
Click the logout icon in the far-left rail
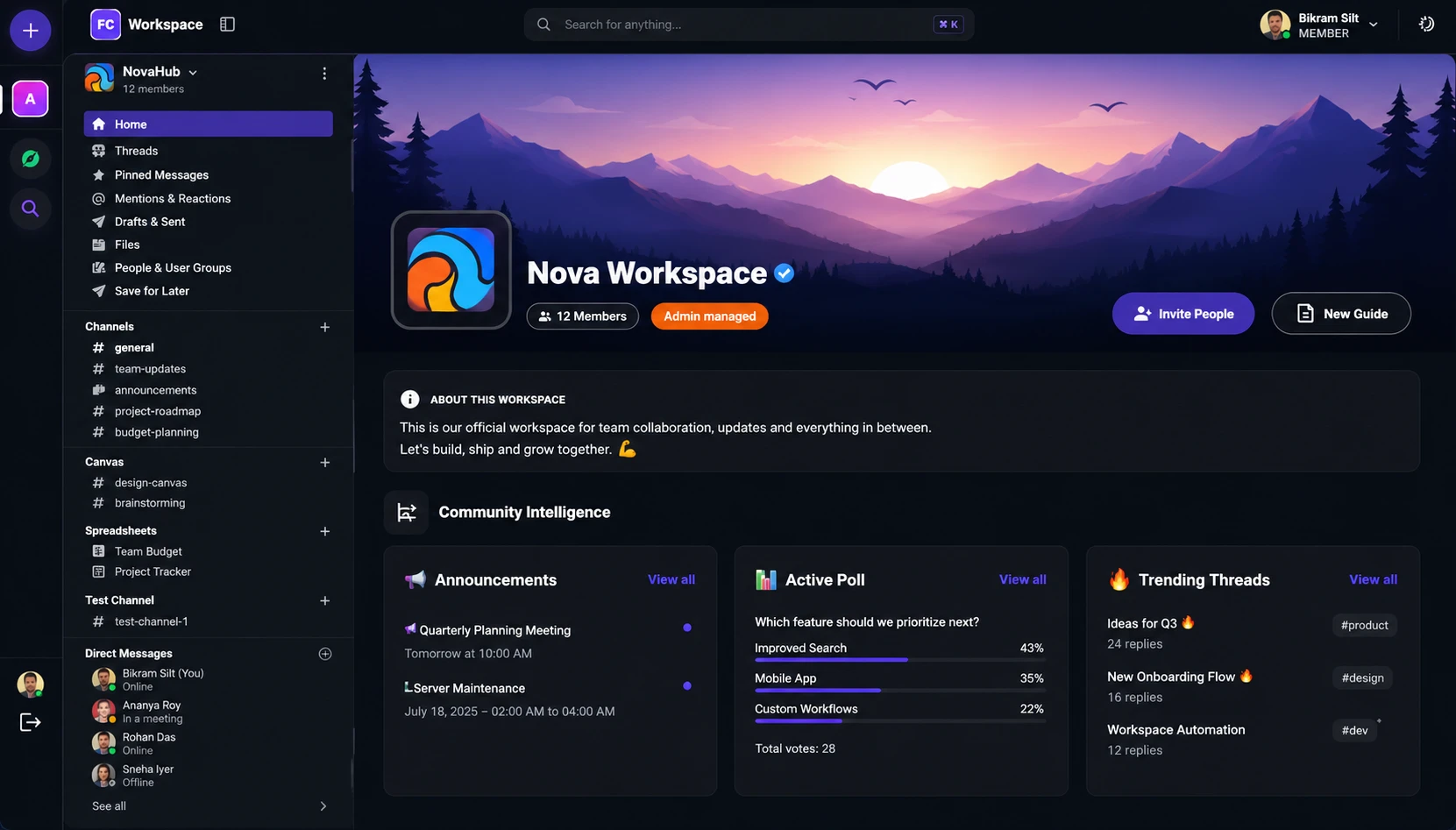30,722
